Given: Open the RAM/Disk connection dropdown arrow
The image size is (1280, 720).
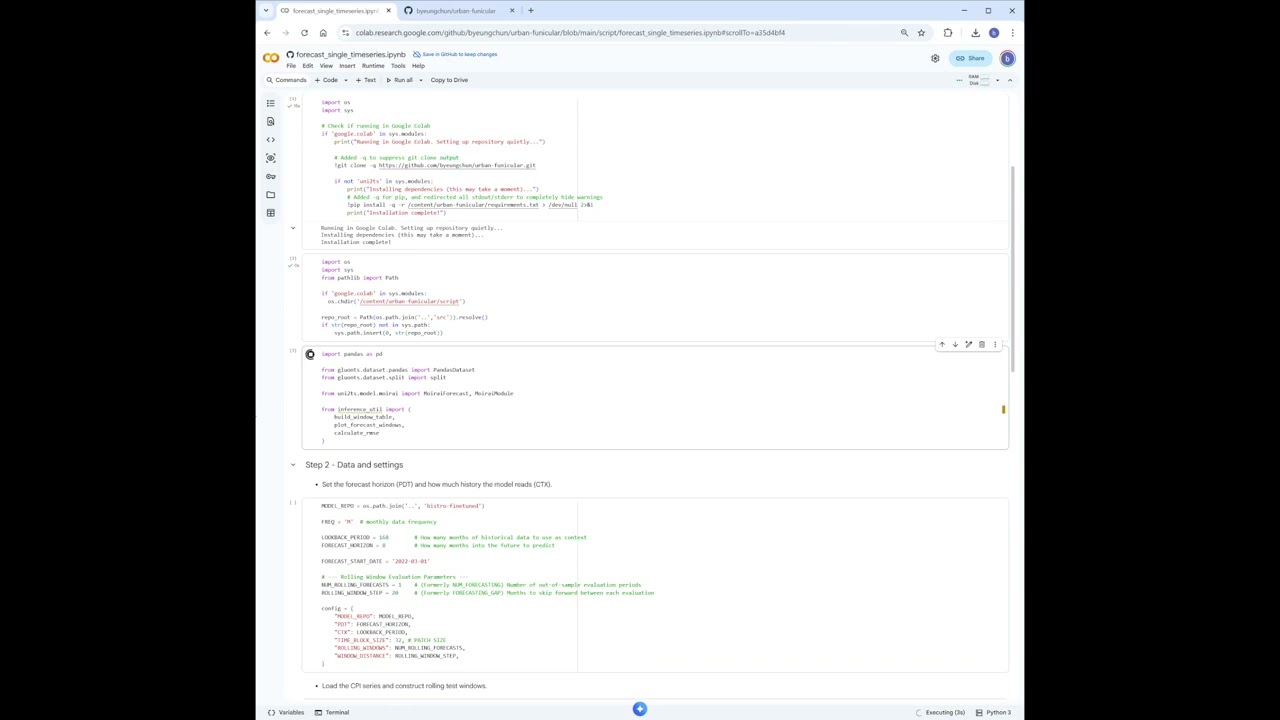Looking at the screenshot, I should [x=997, y=80].
